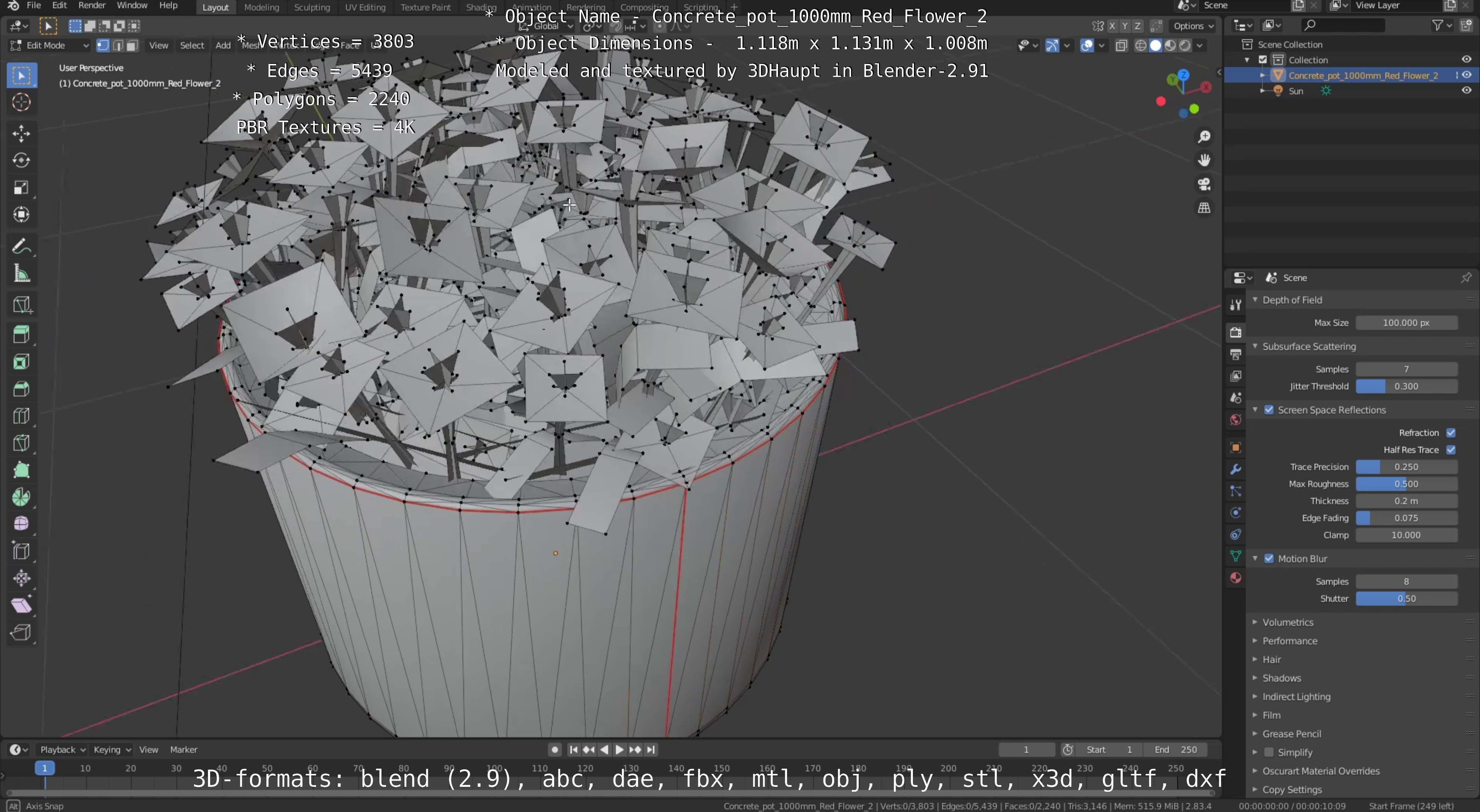Uncheck Screen Space Reflections
Screen dimensions: 1480x812
point(1269,410)
